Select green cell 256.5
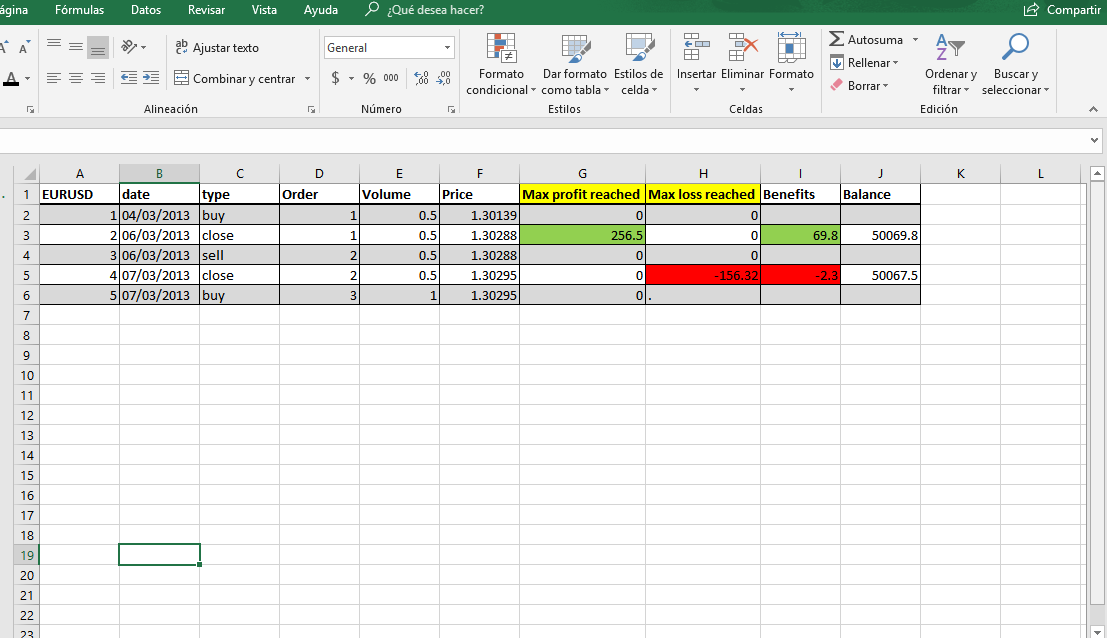Viewport: 1107px width, 638px height. pos(582,235)
